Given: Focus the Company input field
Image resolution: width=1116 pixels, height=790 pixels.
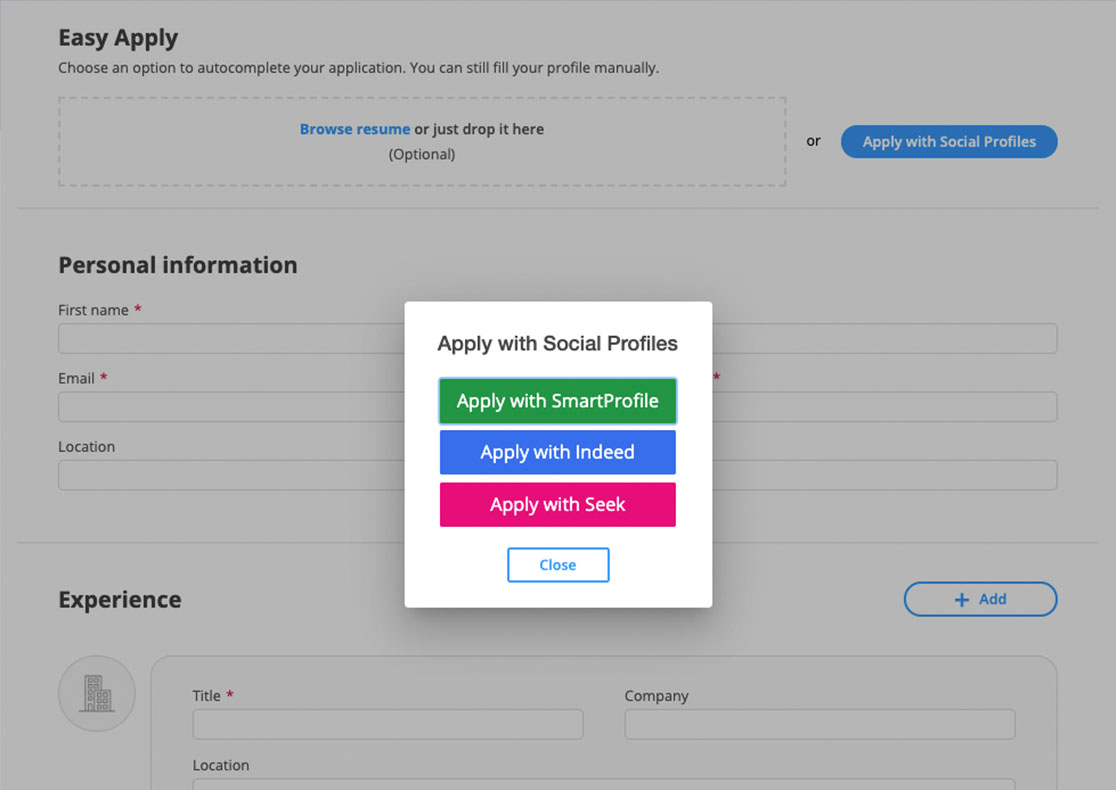Looking at the screenshot, I should tap(819, 724).
